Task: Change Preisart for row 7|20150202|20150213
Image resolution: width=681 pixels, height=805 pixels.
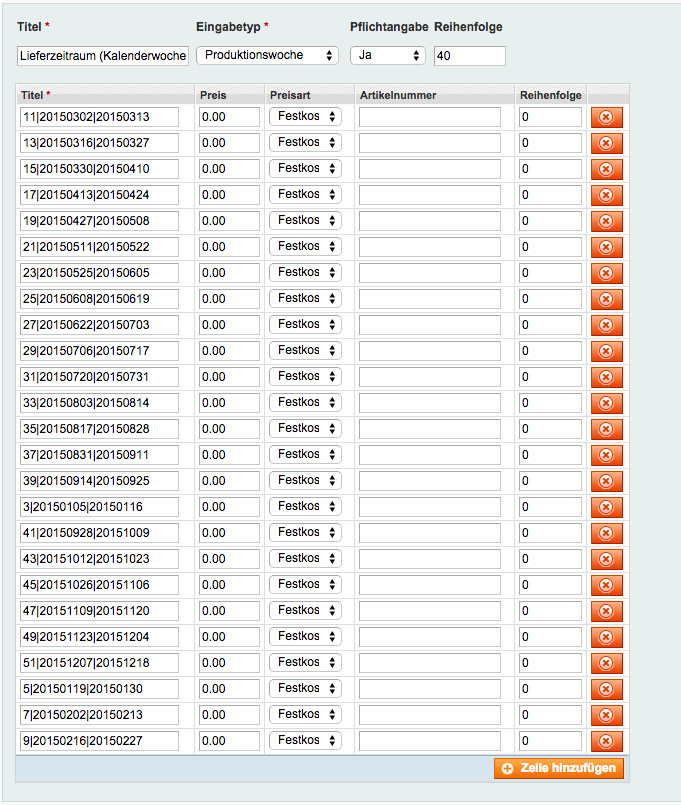Action: 305,714
